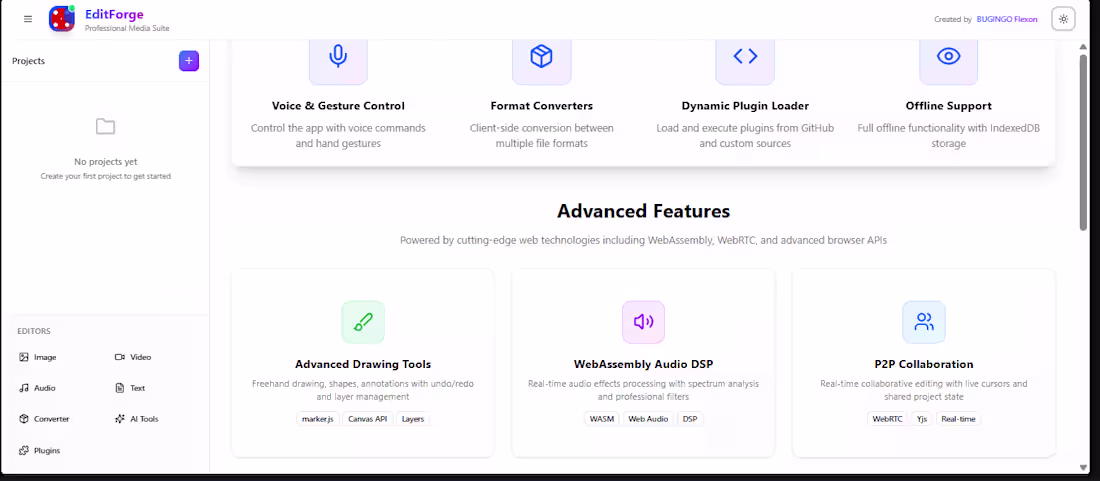1100x481 pixels.
Task: Click the Dynamic Plugin Loader code icon
Action: tap(745, 57)
